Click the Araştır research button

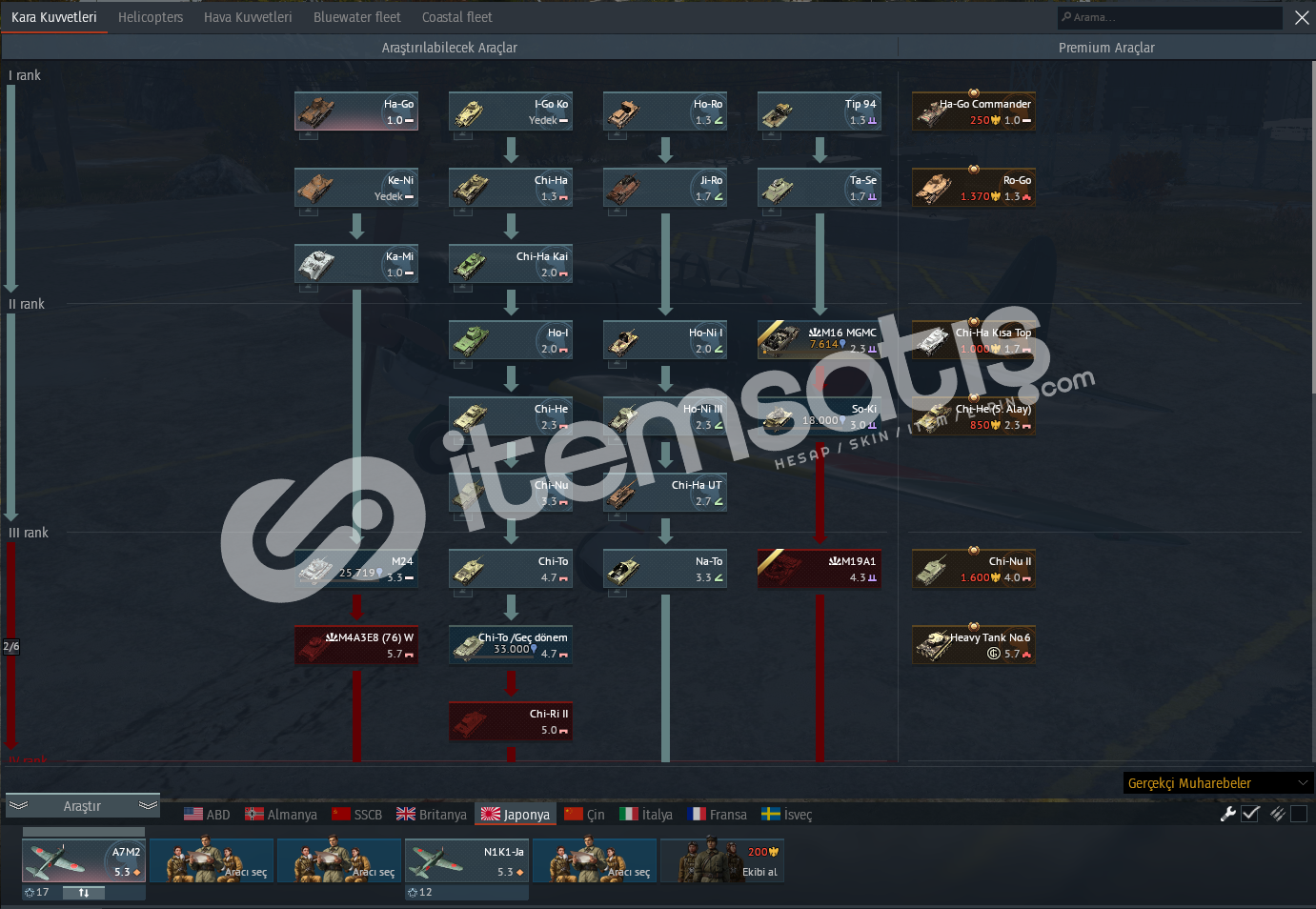click(x=83, y=806)
